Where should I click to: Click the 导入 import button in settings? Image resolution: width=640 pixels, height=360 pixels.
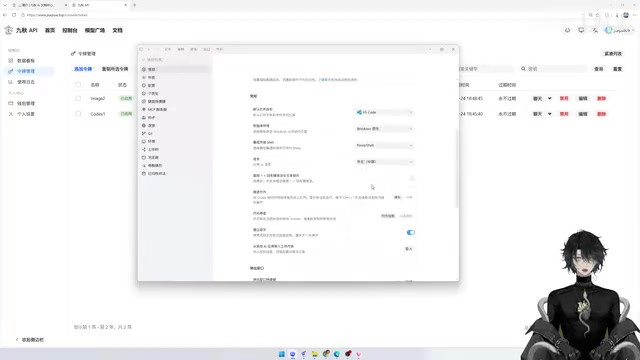[x=409, y=249]
